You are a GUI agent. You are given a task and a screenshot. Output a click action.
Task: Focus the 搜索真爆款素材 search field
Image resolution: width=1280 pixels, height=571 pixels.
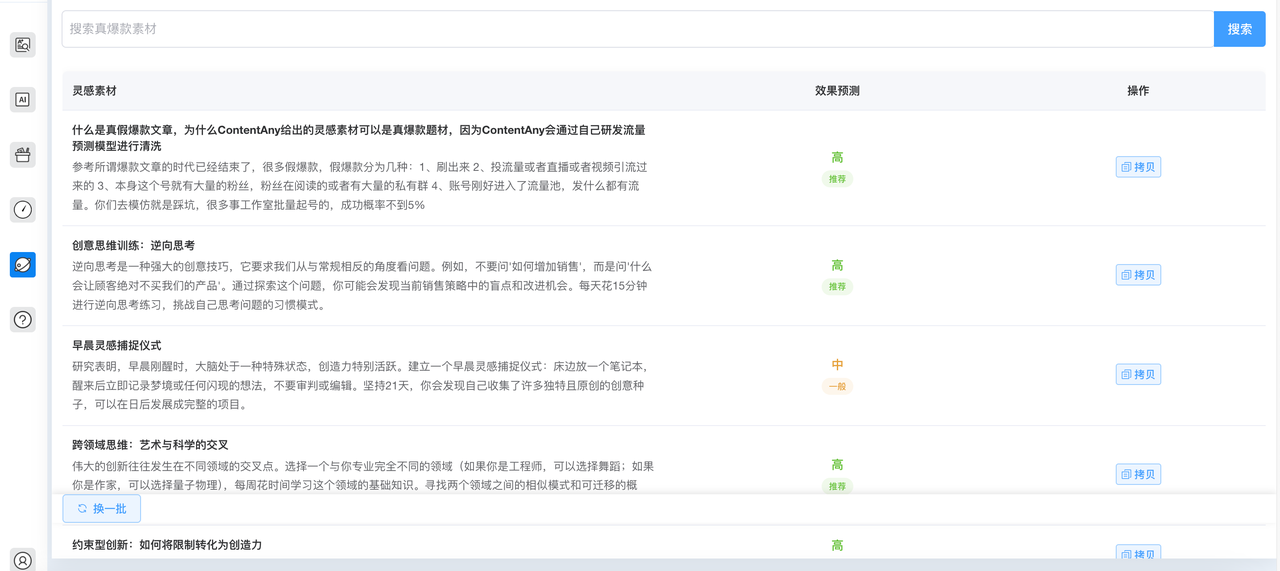[637, 29]
